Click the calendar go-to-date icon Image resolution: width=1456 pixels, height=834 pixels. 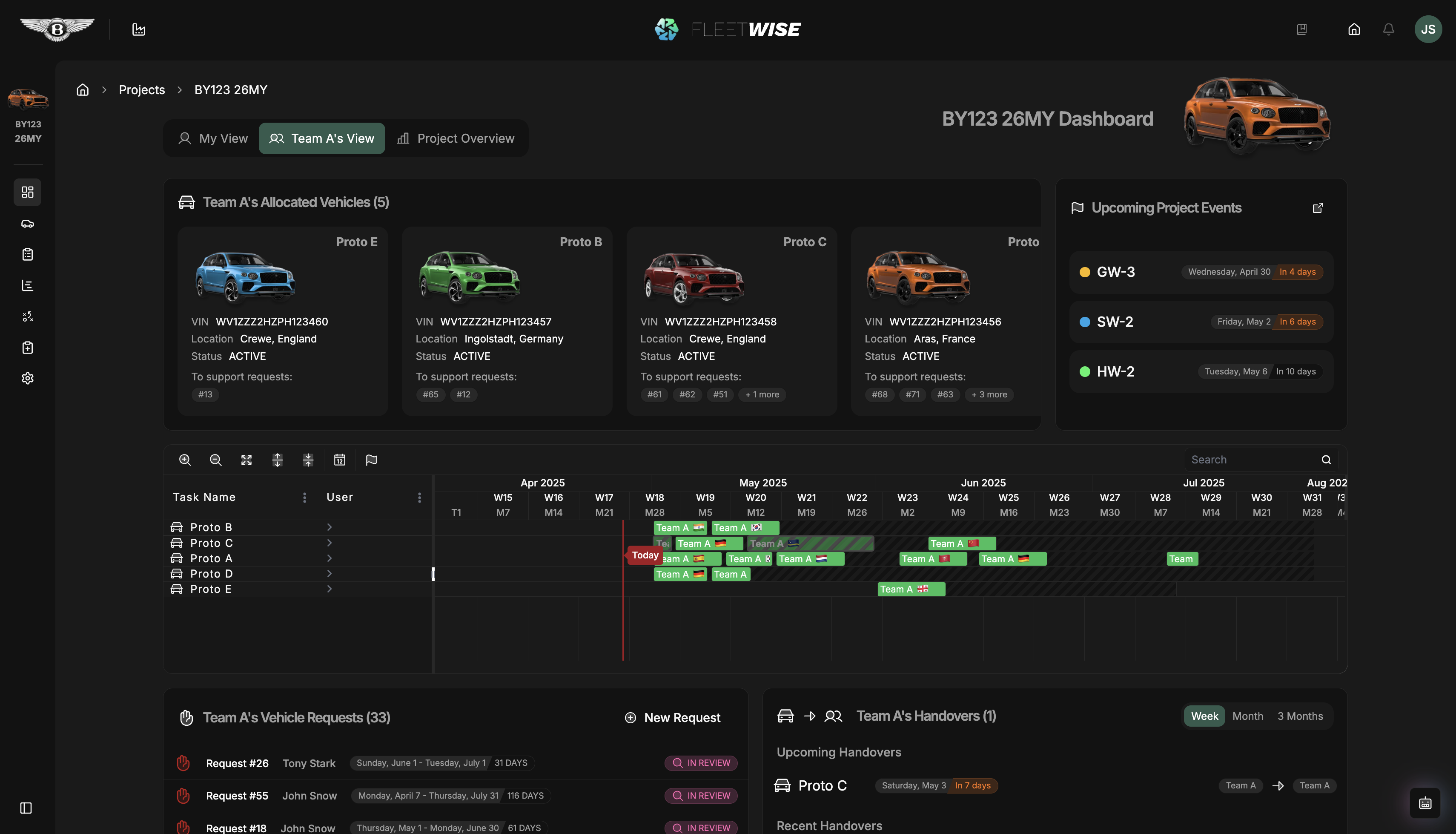340,460
